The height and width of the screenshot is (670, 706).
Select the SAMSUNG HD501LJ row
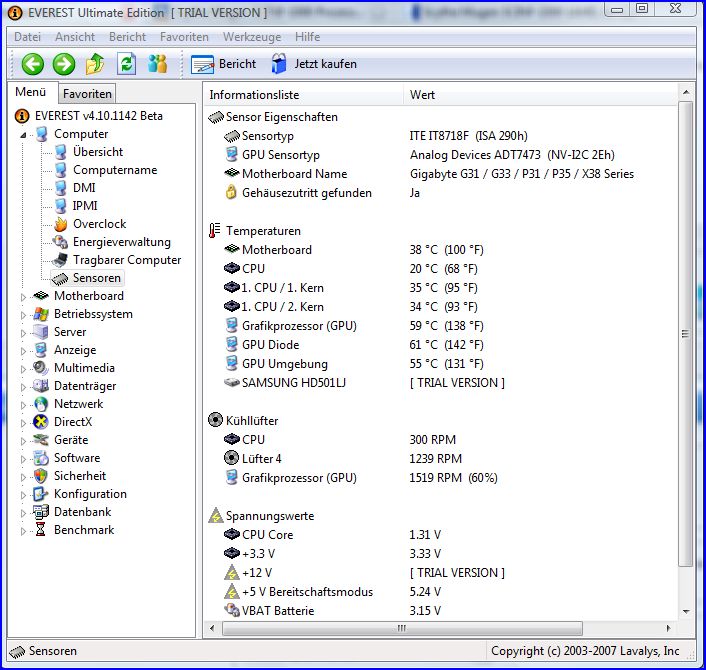point(441,383)
